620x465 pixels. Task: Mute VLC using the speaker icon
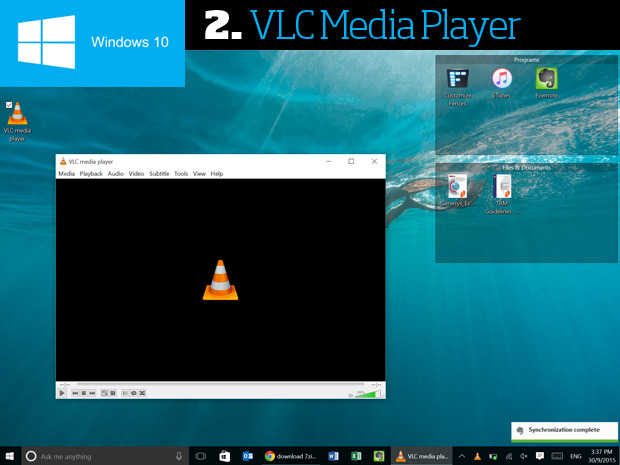click(350, 395)
